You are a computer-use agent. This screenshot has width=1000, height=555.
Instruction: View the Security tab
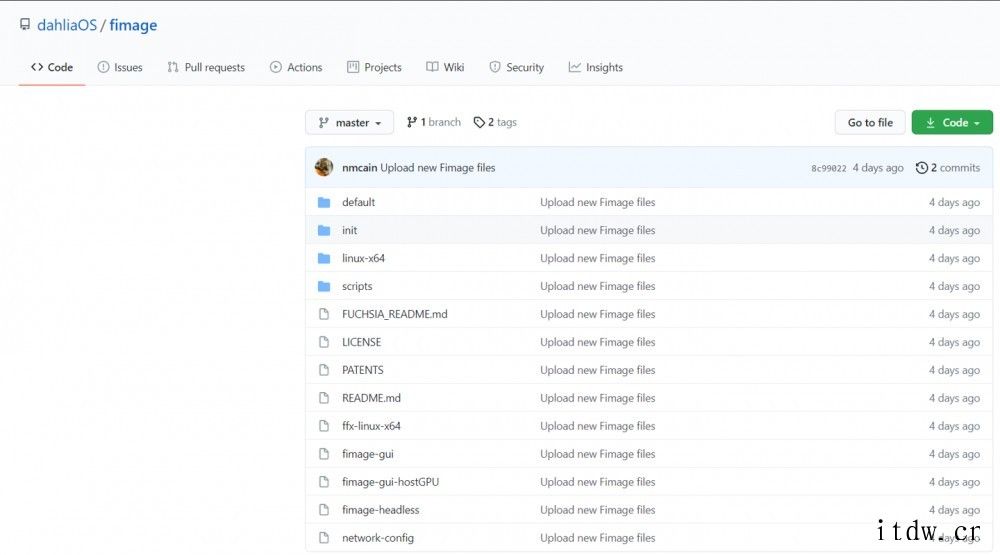pos(517,67)
